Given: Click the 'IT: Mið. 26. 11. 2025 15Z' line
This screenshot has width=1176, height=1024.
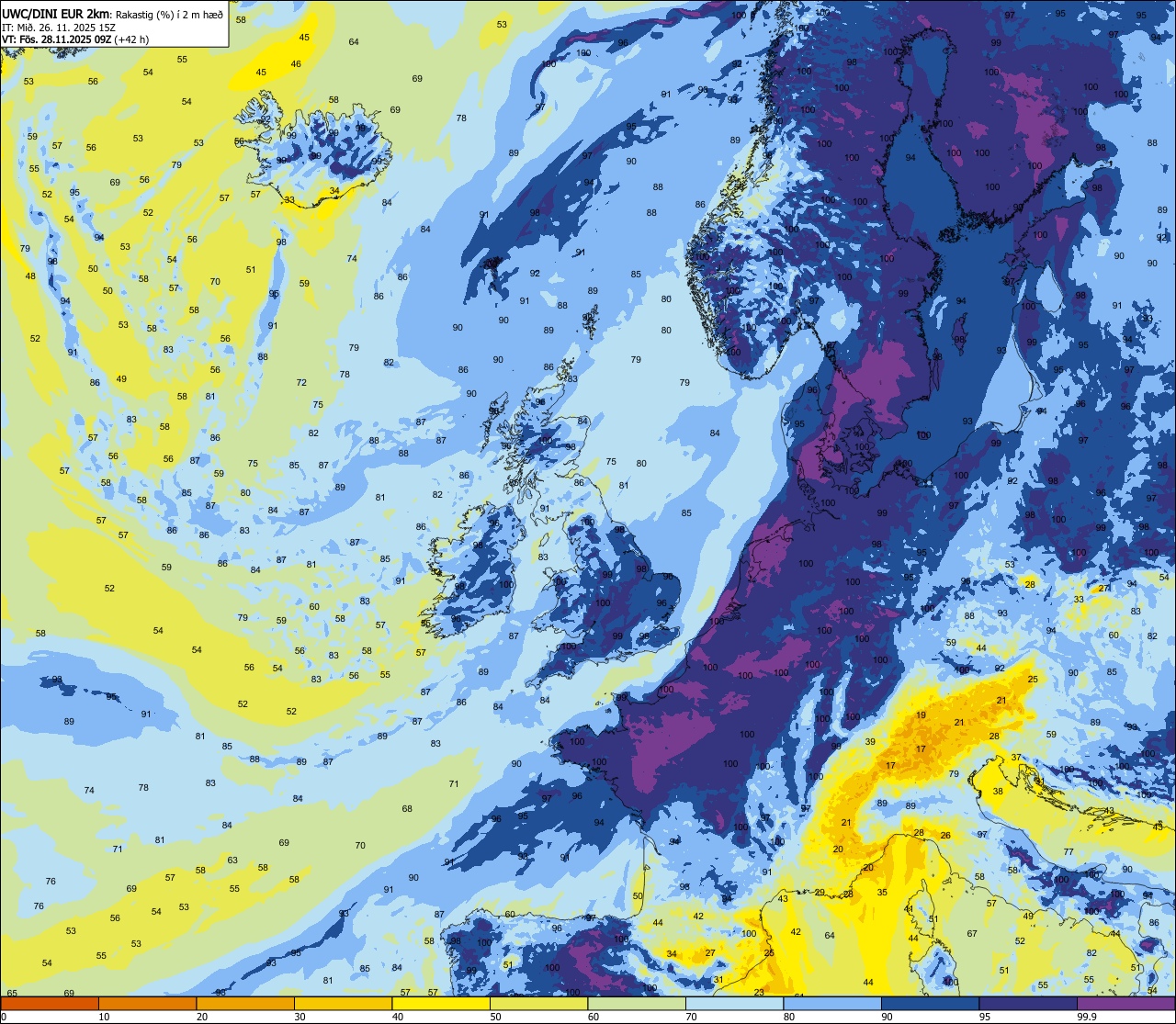Looking at the screenshot, I should (x=57, y=27).
